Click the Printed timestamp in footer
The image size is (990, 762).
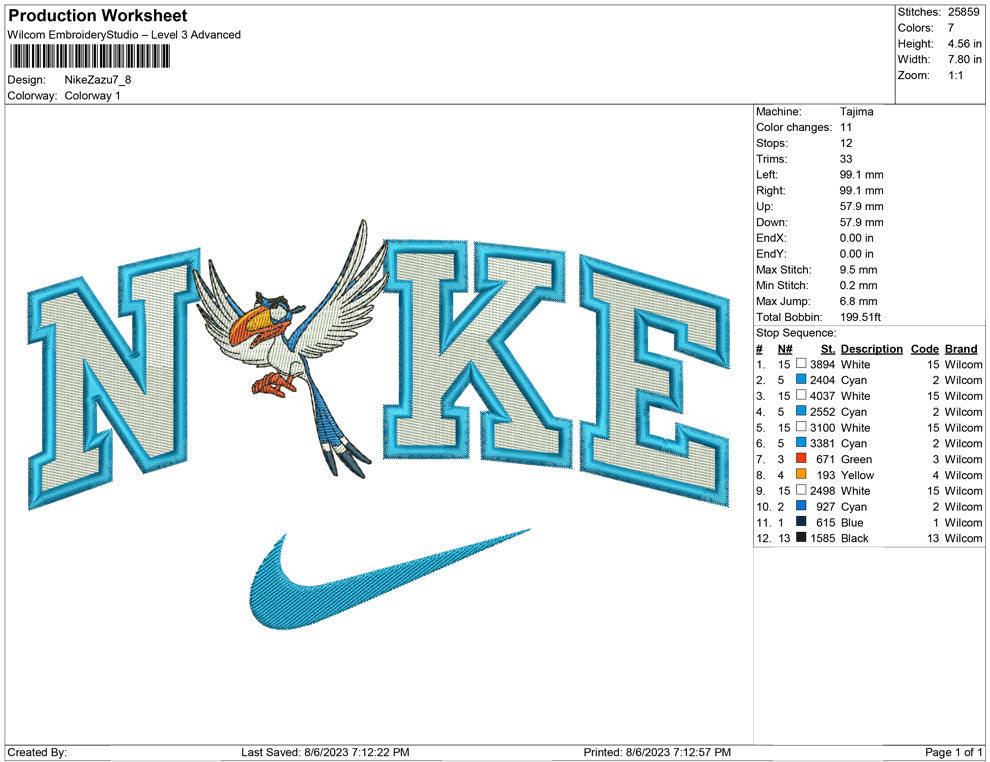[x=657, y=752]
